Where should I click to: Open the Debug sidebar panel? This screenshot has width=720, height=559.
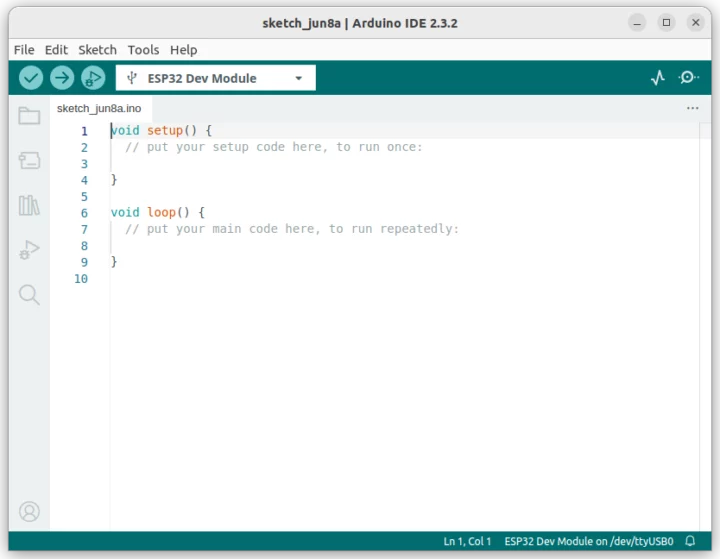[29, 250]
